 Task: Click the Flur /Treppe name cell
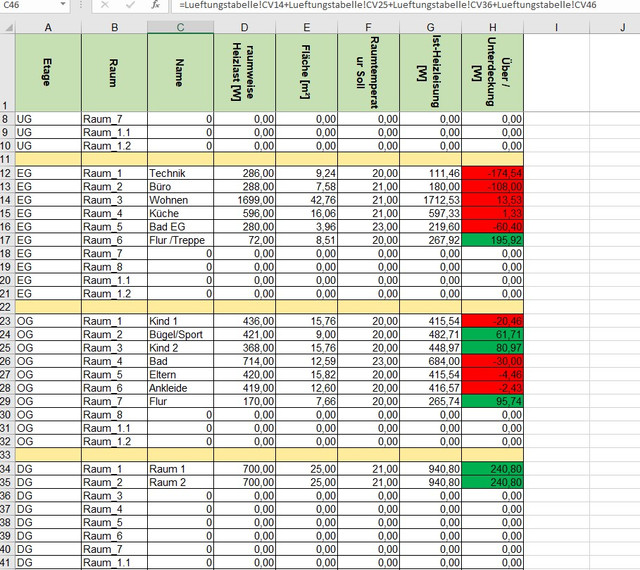click(180, 240)
